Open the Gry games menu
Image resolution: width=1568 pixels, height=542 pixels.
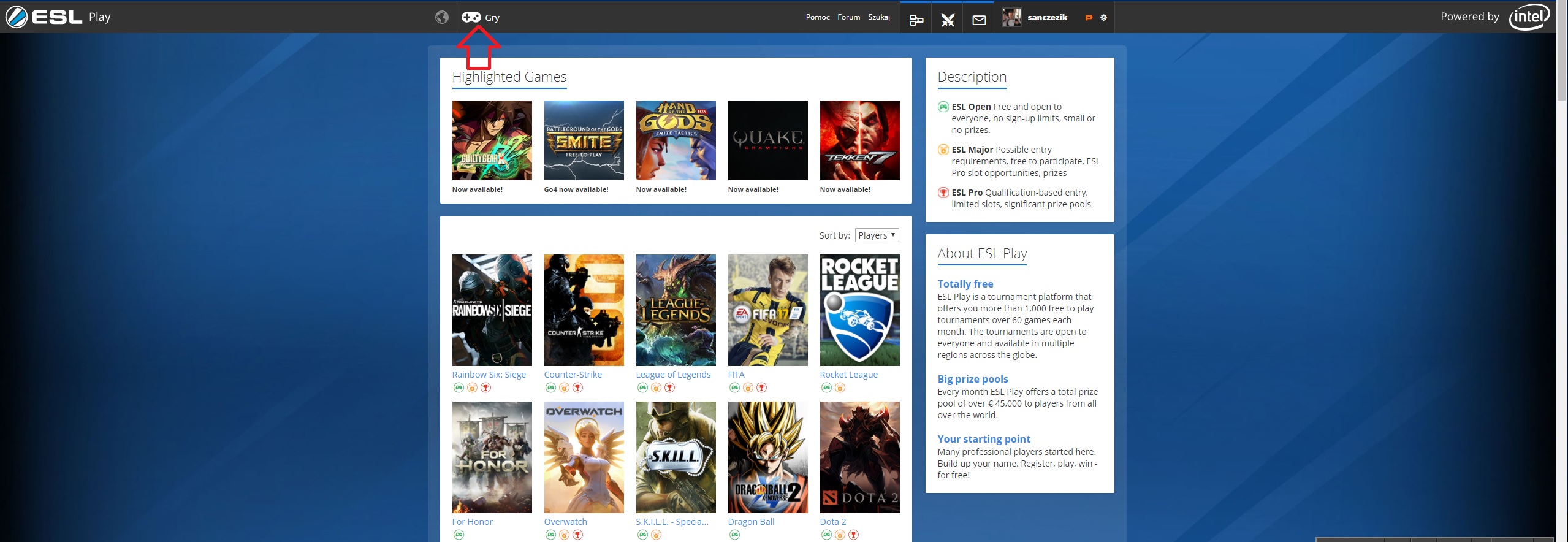pyautogui.click(x=481, y=17)
